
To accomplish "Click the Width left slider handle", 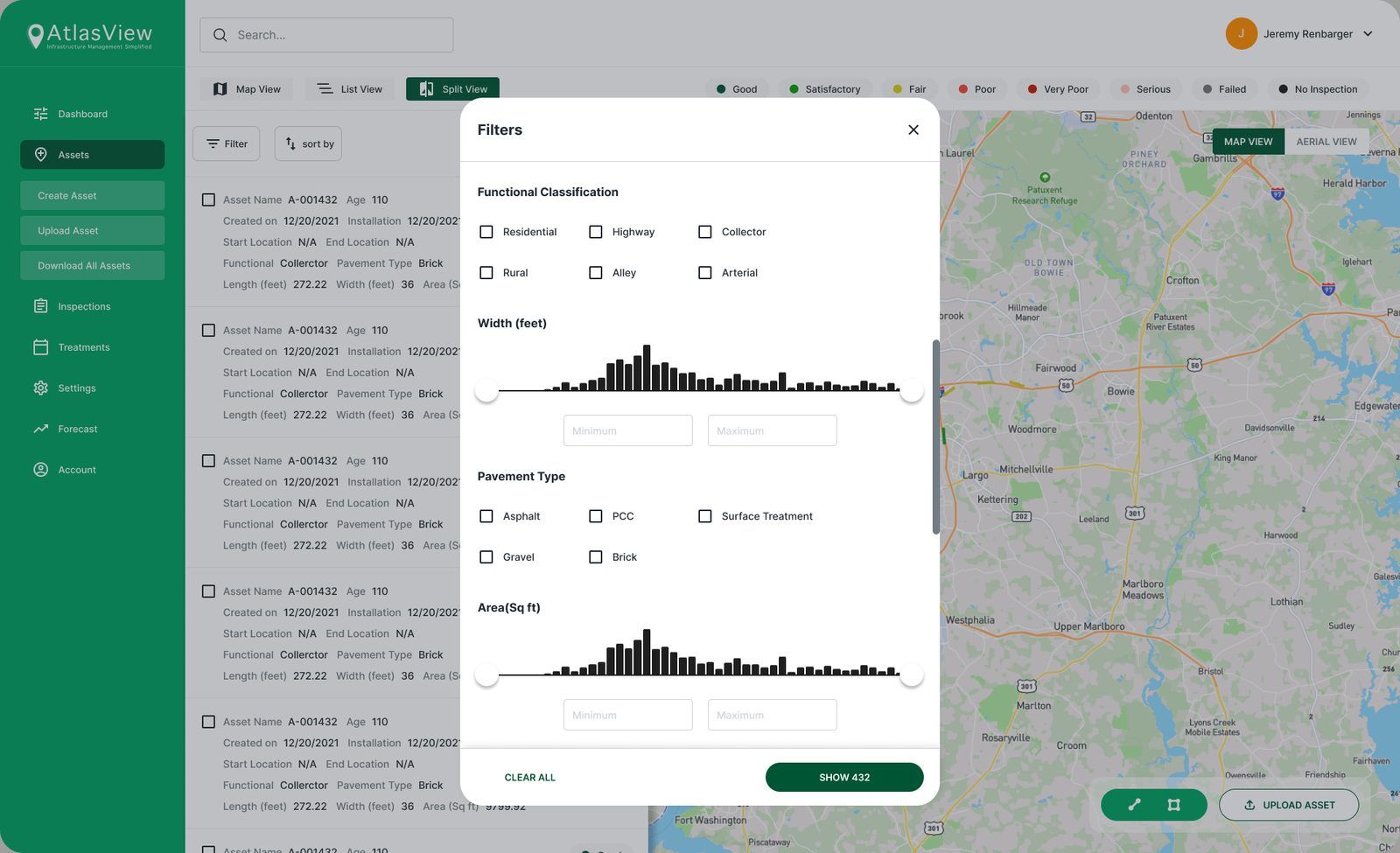I will click(486, 390).
